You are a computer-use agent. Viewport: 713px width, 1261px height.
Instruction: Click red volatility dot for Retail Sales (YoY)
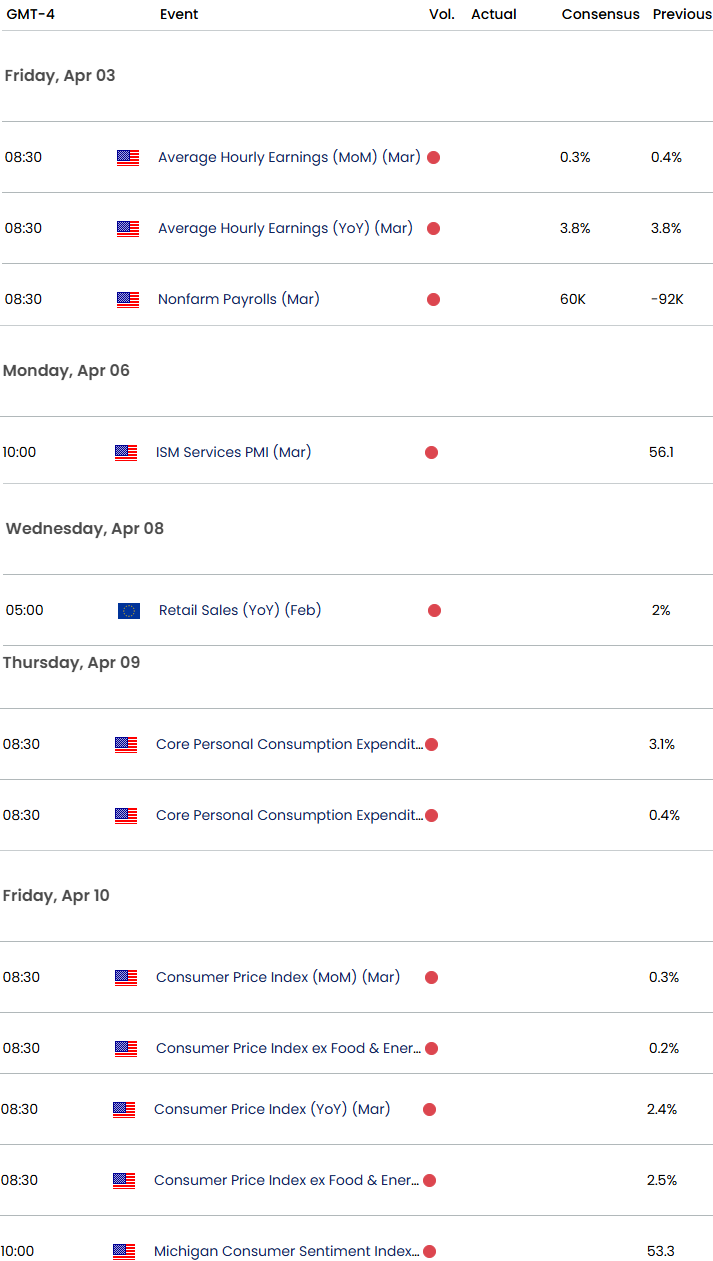pyautogui.click(x=434, y=610)
